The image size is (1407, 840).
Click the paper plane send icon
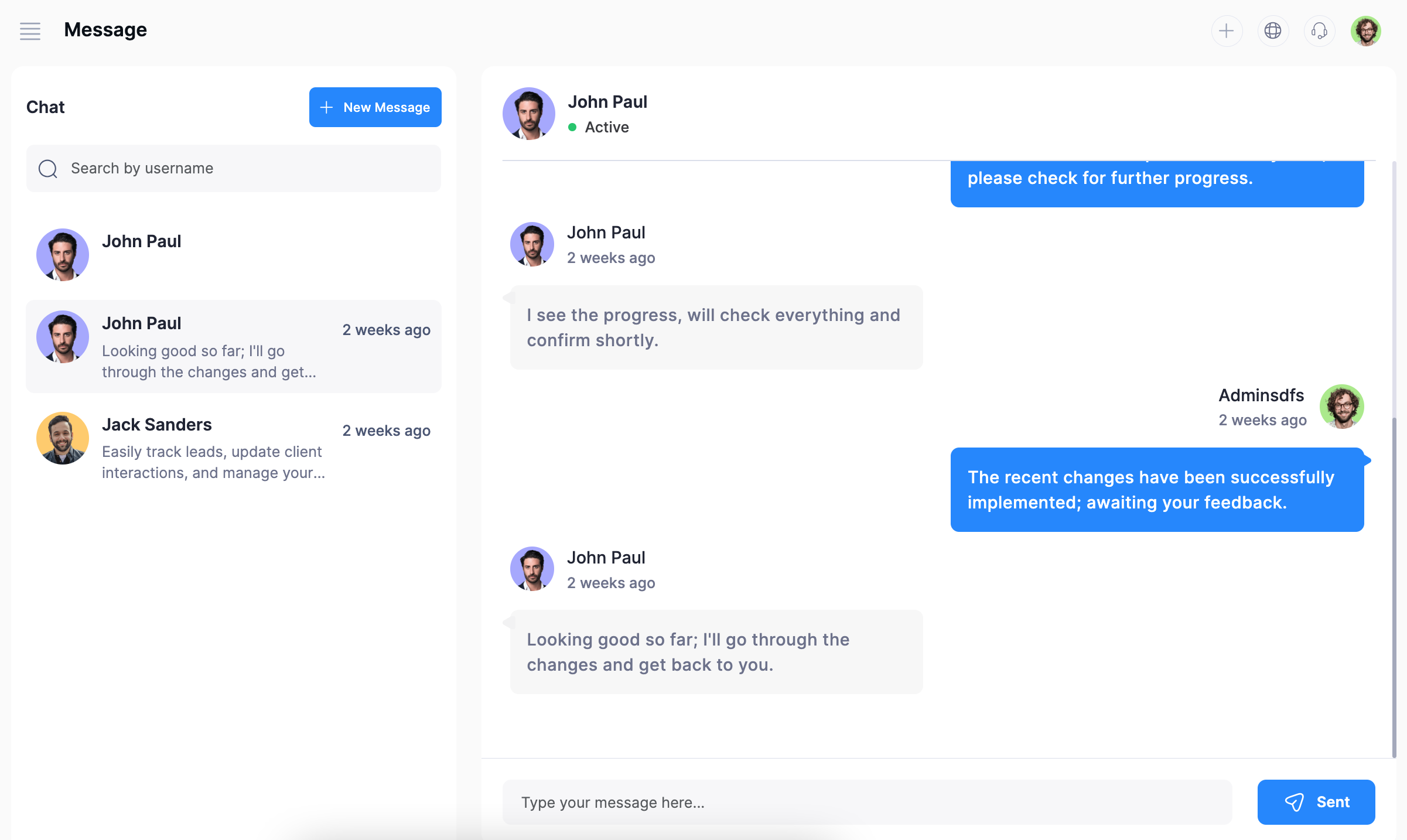coord(1294,802)
